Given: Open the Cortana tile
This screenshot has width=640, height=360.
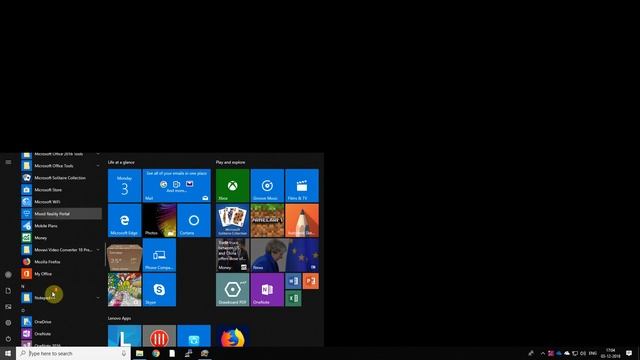Looking at the screenshot, I should 194,220.
